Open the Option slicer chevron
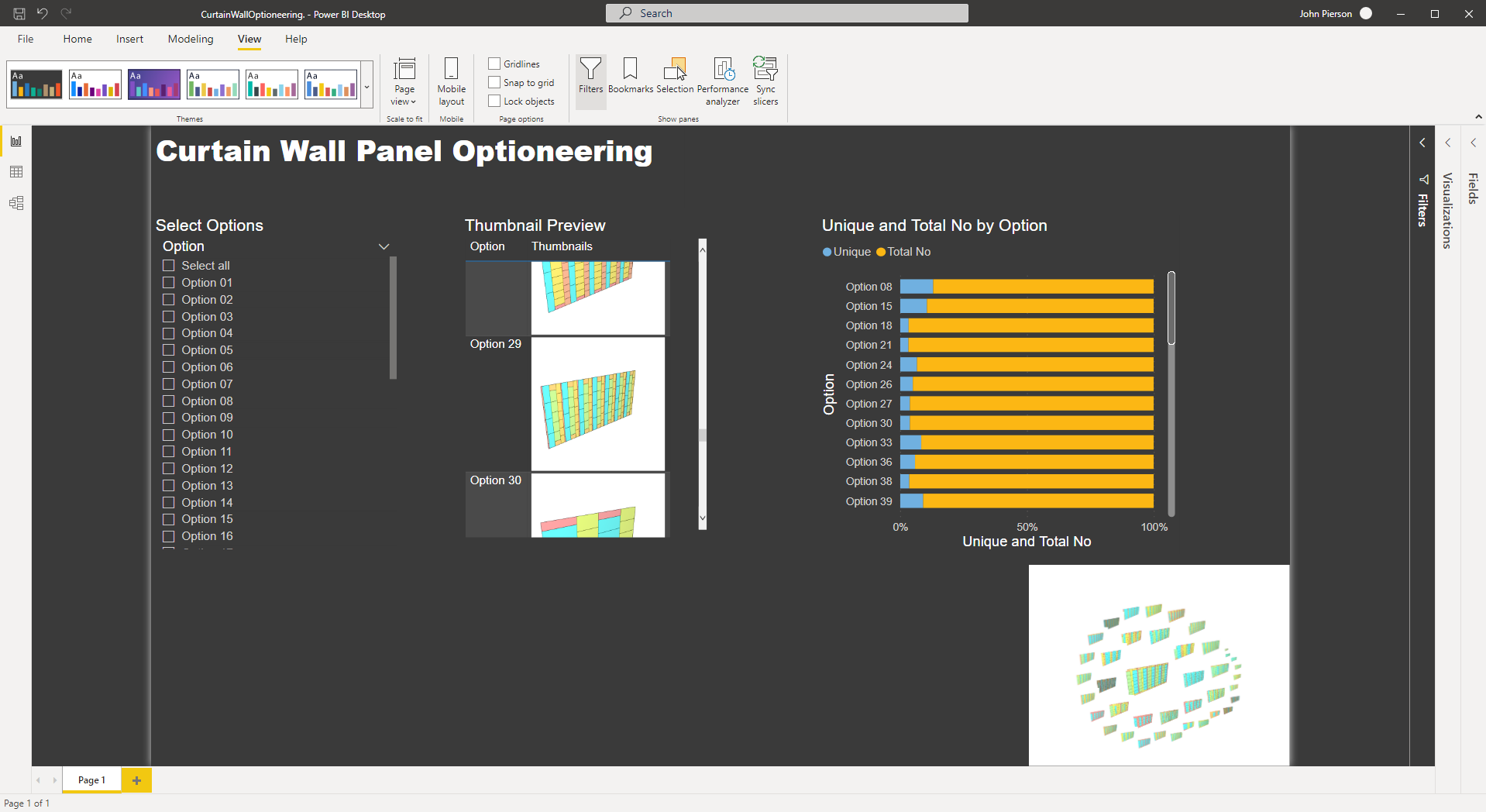The image size is (1486, 812). click(x=384, y=246)
